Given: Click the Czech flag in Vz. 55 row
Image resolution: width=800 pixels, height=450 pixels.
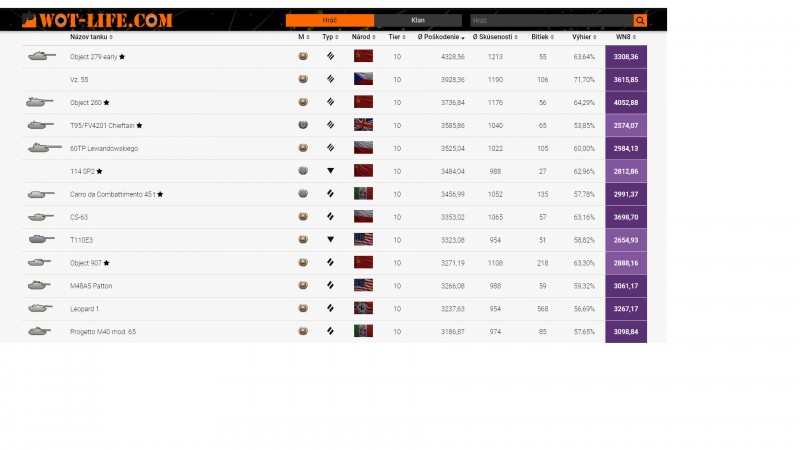Looking at the screenshot, I should pyautogui.click(x=363, y=79).
